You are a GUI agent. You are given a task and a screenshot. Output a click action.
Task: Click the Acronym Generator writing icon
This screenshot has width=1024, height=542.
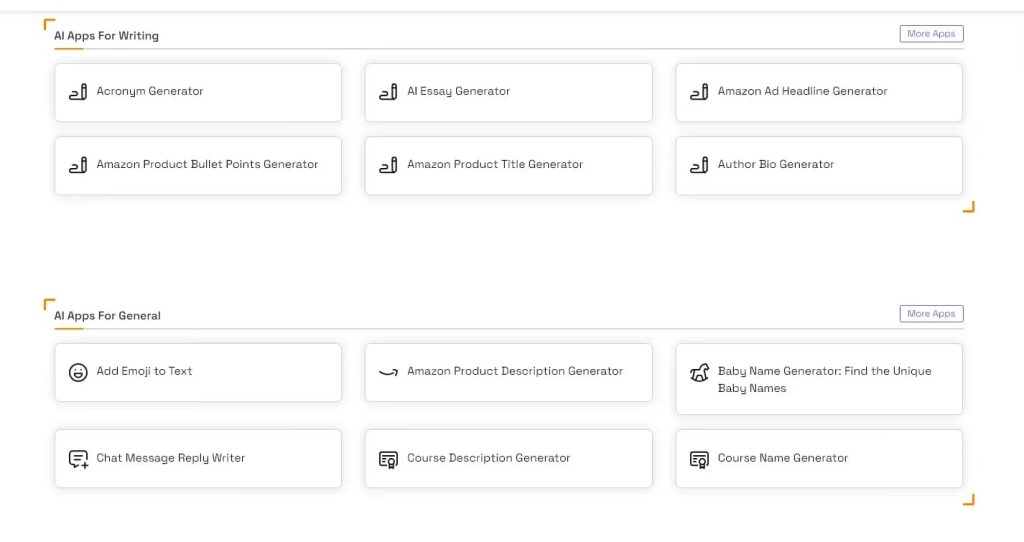[x=78, y=92]
